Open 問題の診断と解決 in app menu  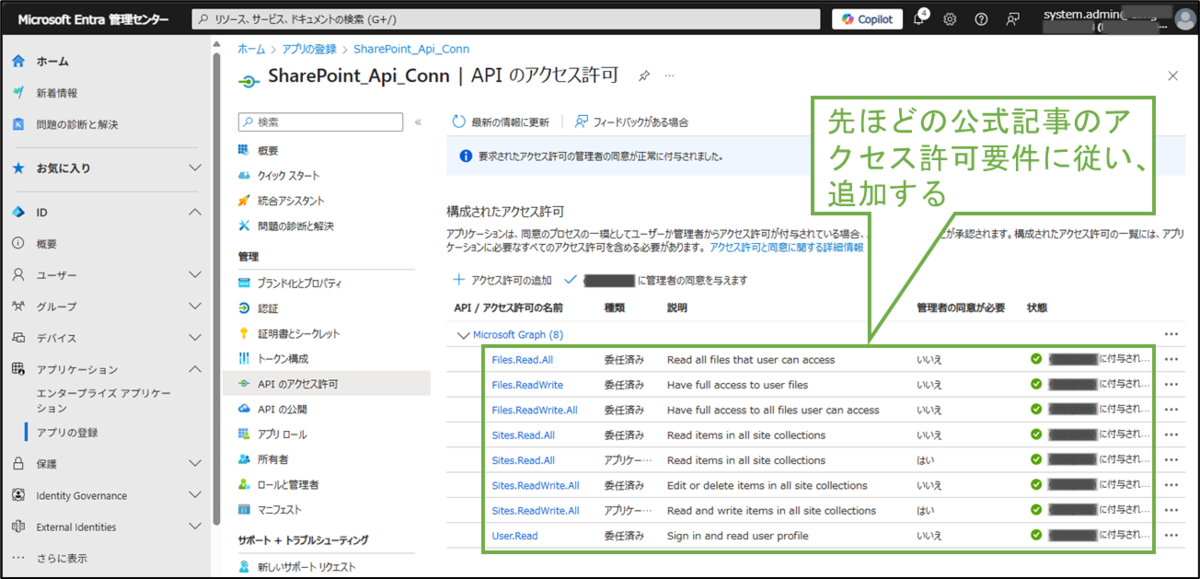tap(295, 226)
